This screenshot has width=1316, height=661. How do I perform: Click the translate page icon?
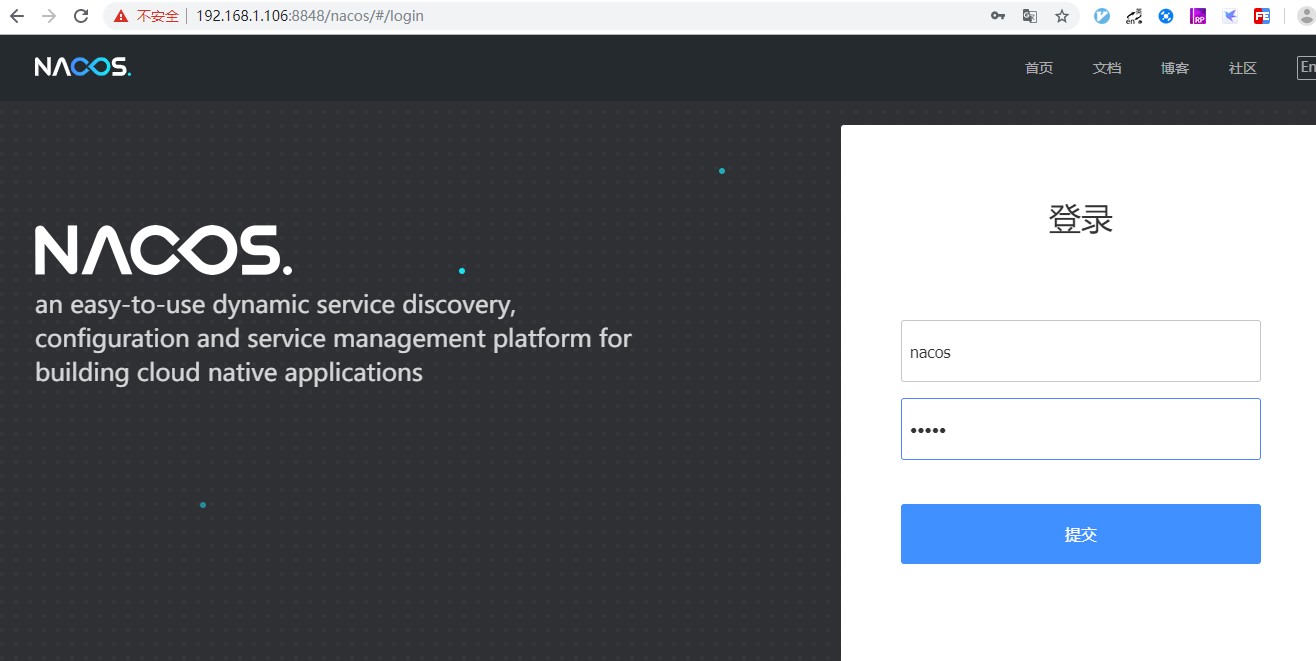tap(1030, 16)
